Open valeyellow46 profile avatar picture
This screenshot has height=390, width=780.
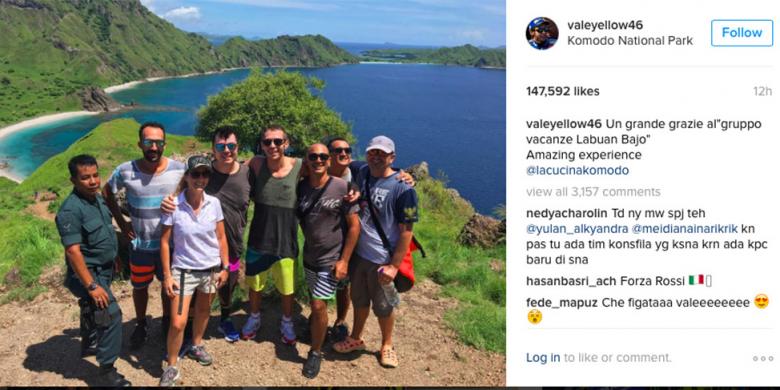(x=542, y=33)
